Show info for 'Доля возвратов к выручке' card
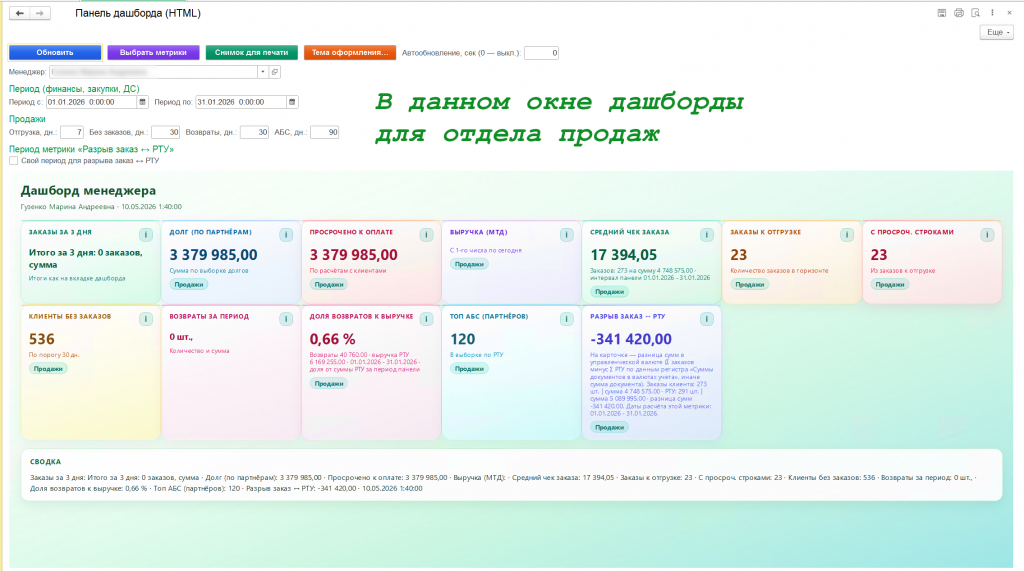This screenshot has width=1024, height=571. point(426,319)
